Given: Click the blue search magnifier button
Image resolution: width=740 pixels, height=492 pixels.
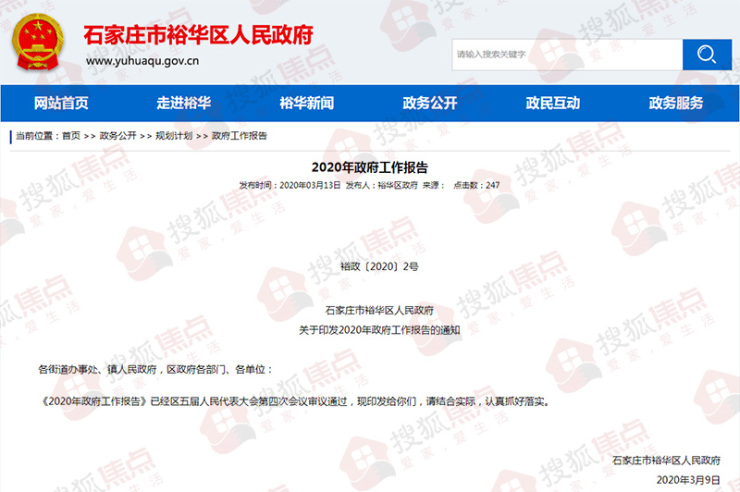Looking at the screenshot, I should tap(706, 55).
